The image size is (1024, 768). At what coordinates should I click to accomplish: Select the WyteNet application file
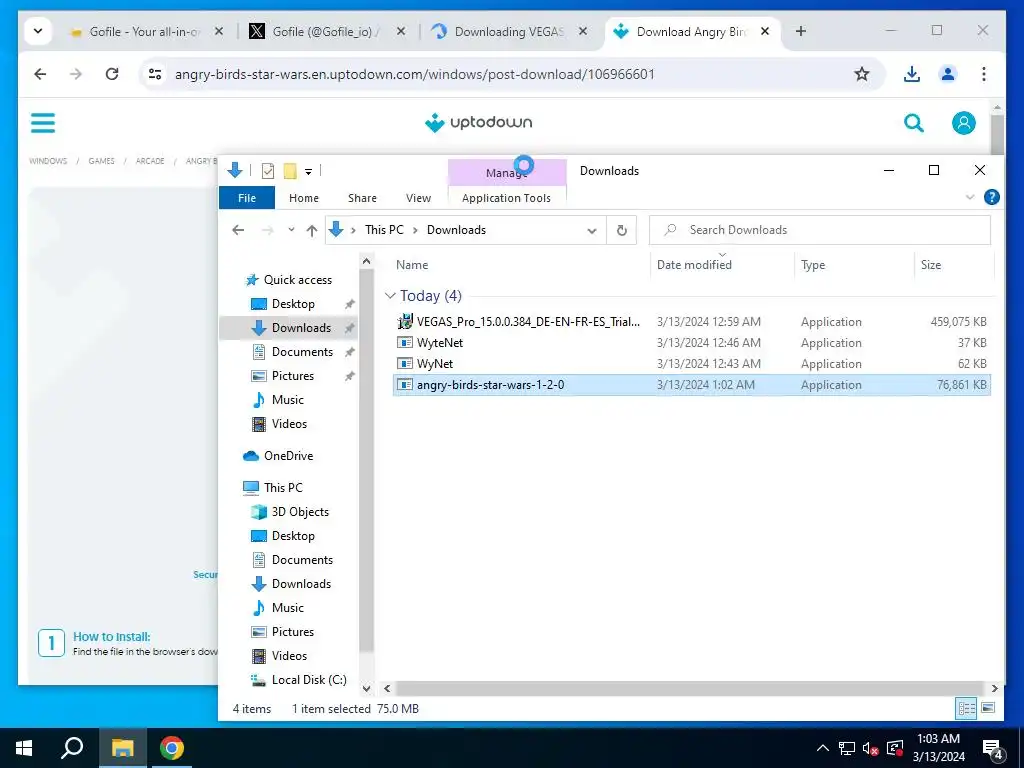(x=692, y=343)
